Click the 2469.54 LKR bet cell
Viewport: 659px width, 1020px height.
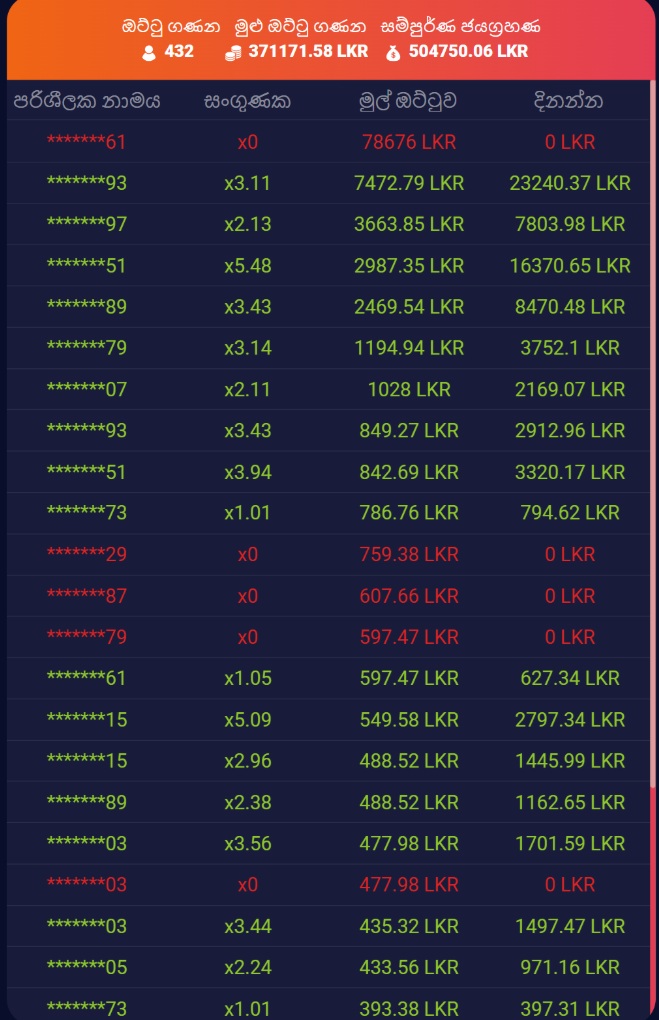click(x=409, y=307)
